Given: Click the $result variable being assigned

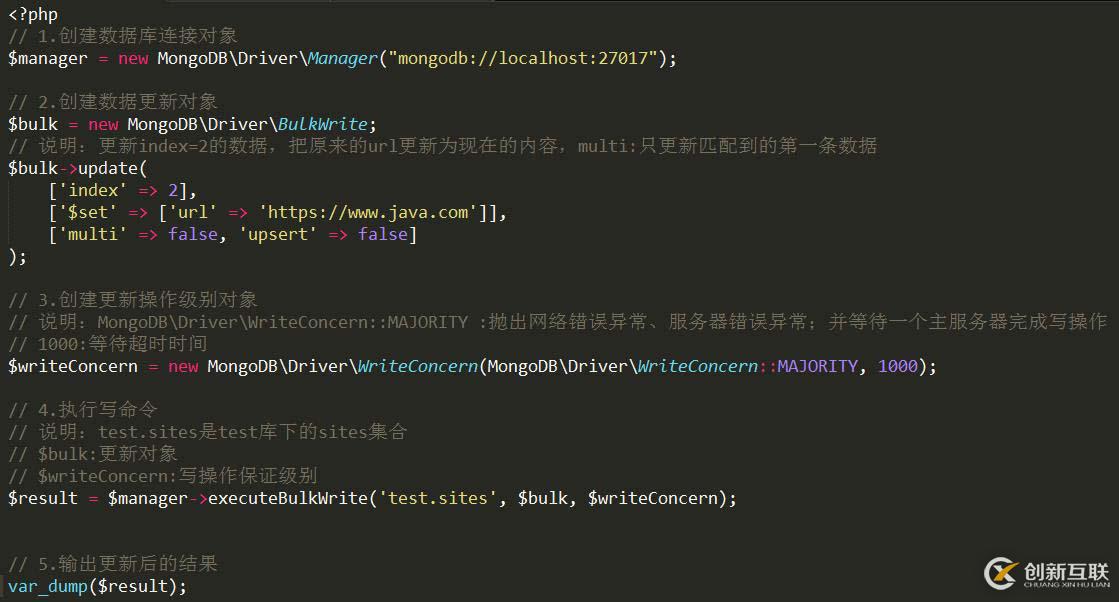Looking at the screenshot, I should 43,499.
